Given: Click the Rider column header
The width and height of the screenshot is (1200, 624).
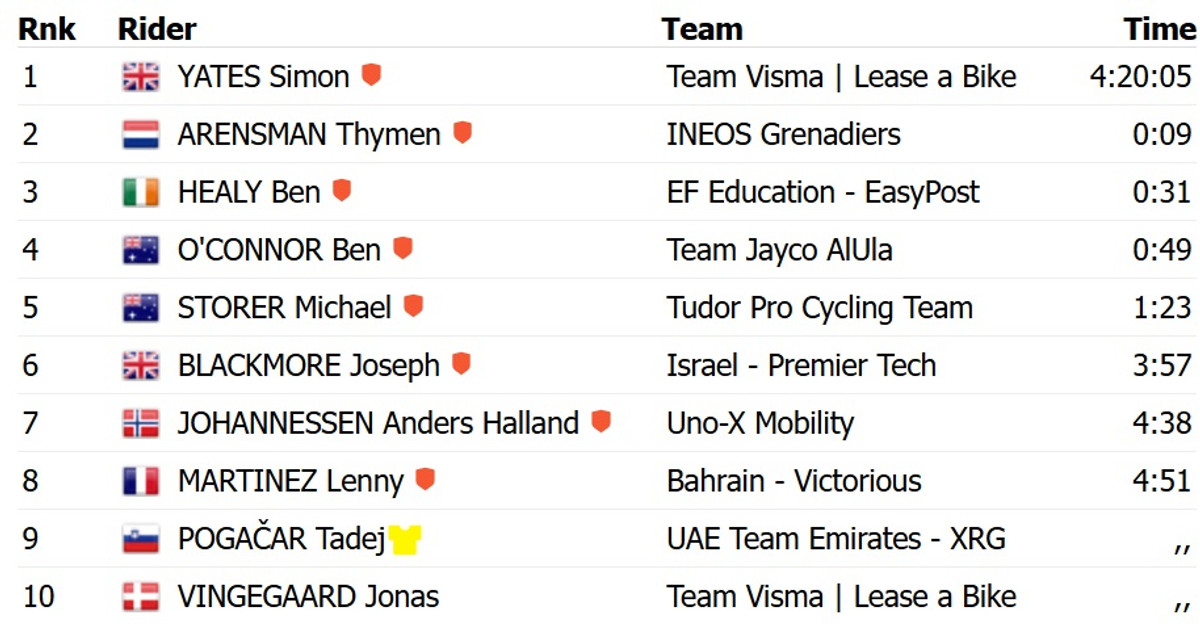Looking at the screenshot, I should (x=157, y=29).
